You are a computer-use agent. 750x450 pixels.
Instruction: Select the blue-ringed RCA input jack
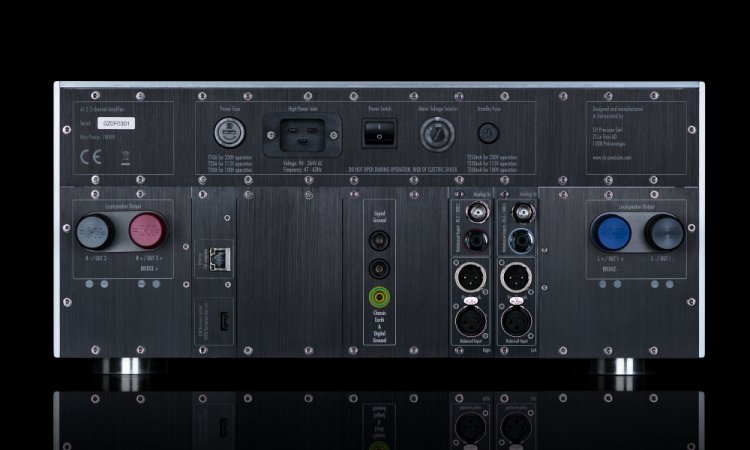(521, 241)
